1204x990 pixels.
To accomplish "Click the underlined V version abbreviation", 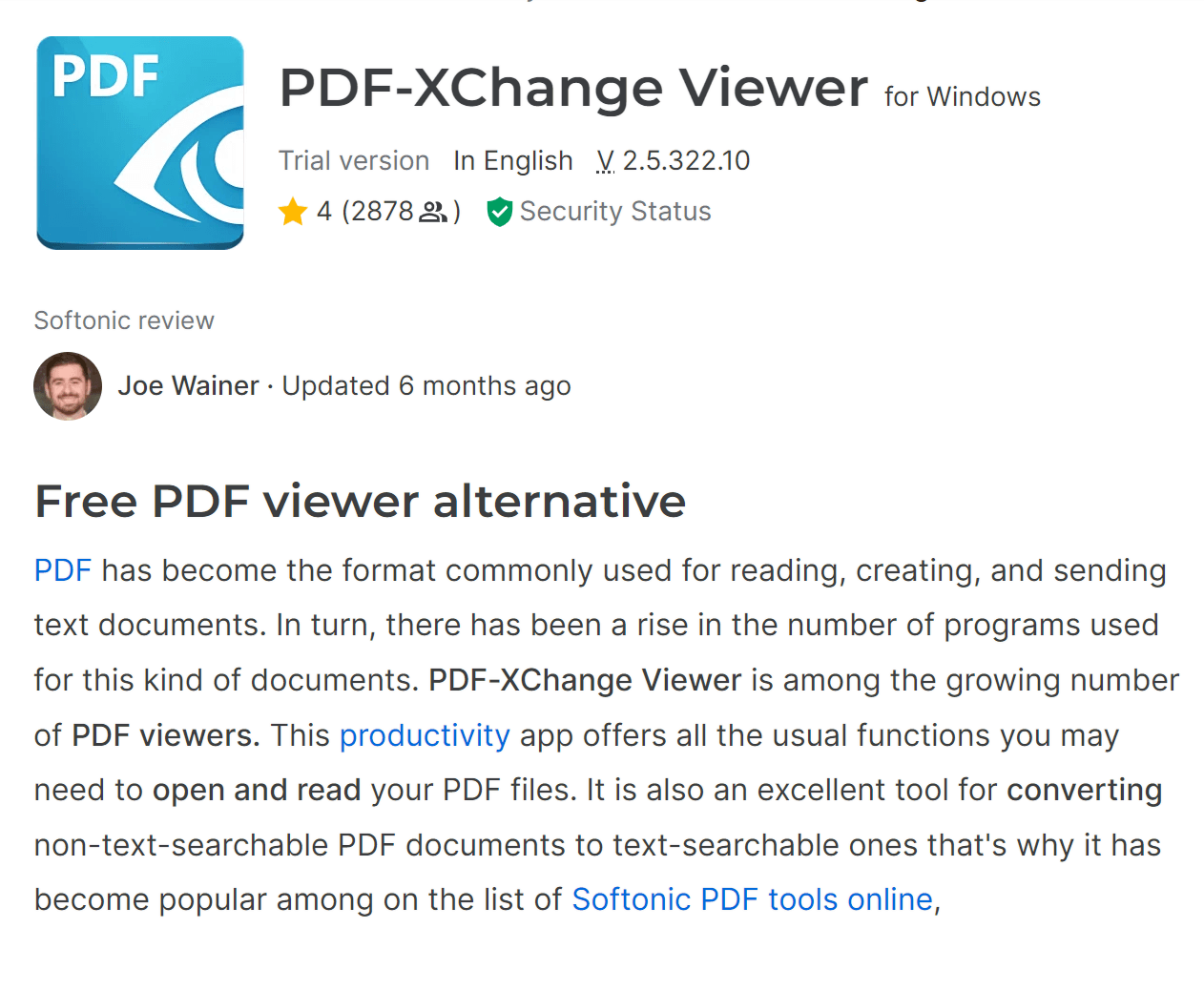I will pyautogui.click(x=605, y=161).
